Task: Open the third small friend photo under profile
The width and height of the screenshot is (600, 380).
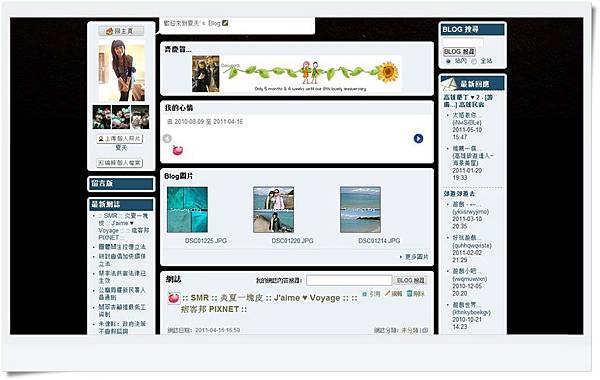Action: pyautogui.click(x=140, y=117)
